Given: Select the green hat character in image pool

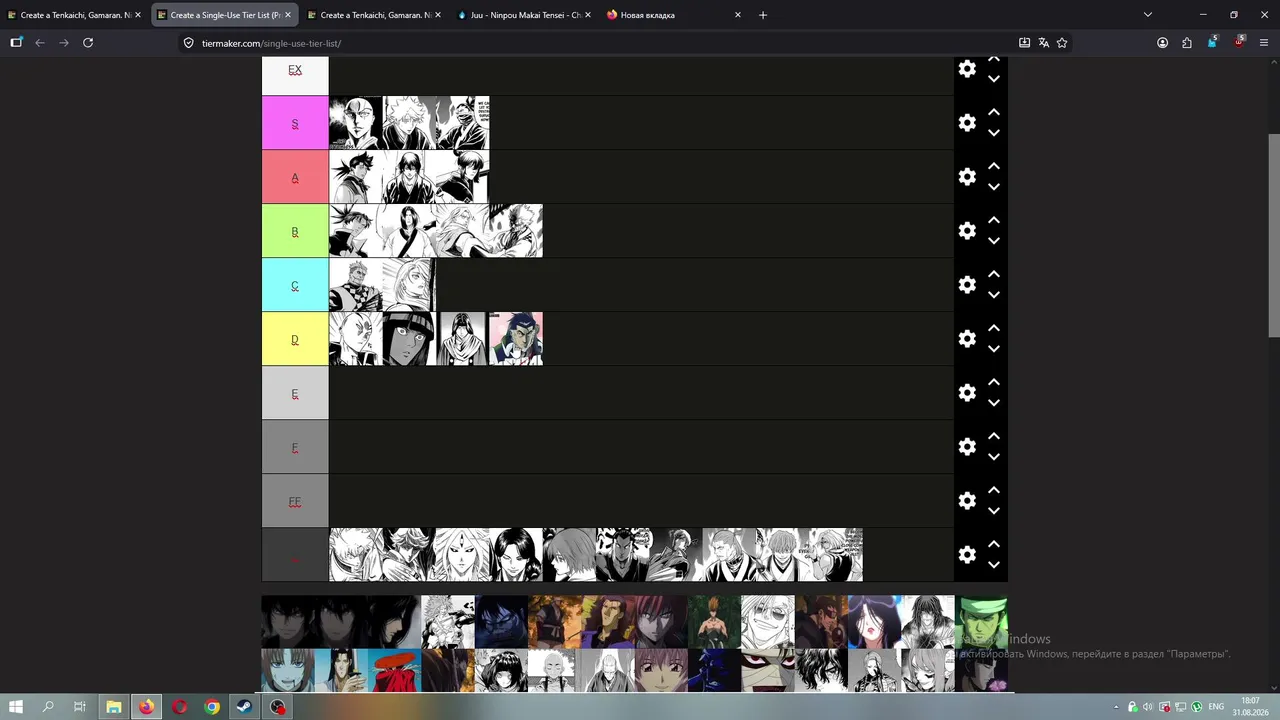Looking at the screenshot, I should pos(981,622).
